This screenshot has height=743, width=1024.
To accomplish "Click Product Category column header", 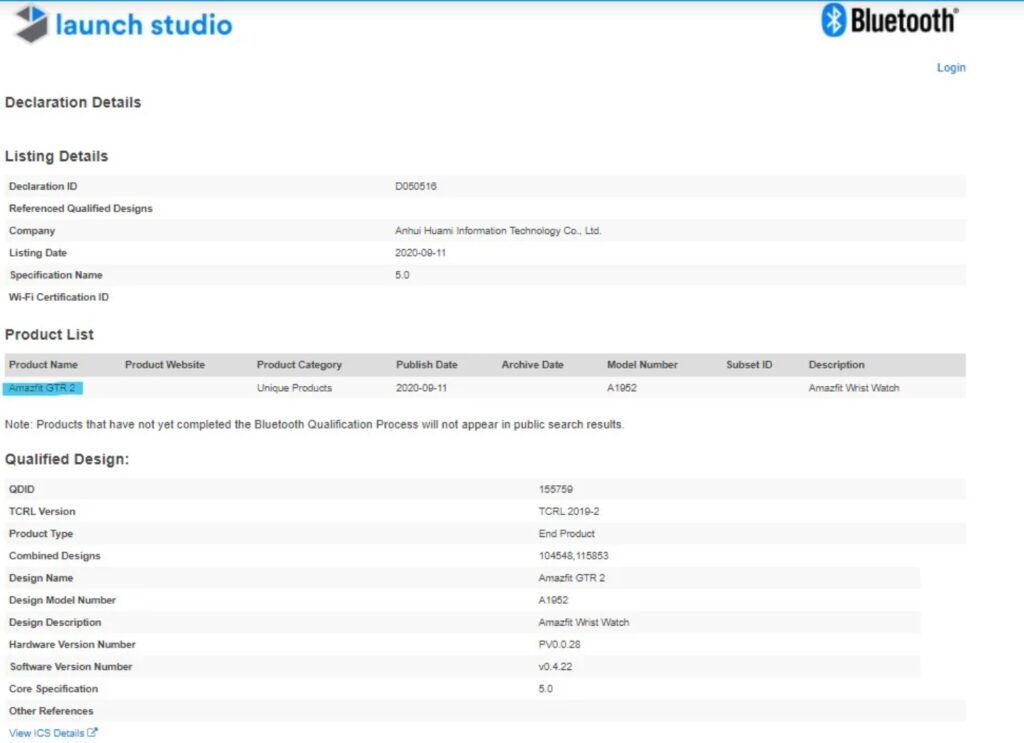I will 299,364.
